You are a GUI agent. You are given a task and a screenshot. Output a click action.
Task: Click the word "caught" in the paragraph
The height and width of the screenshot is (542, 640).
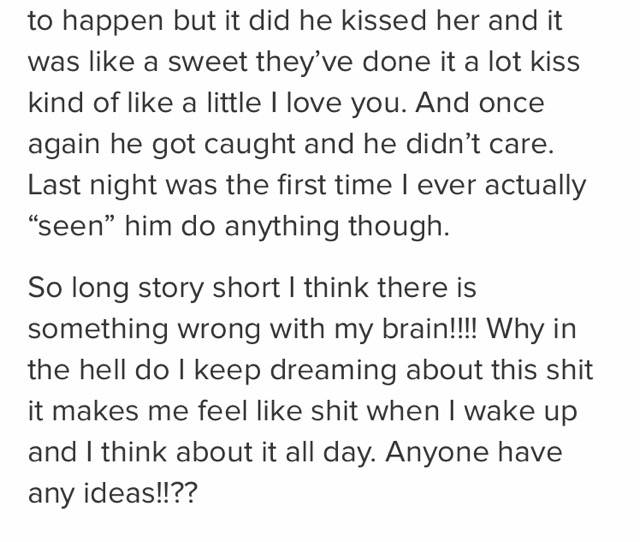click(x=249, y=146)
